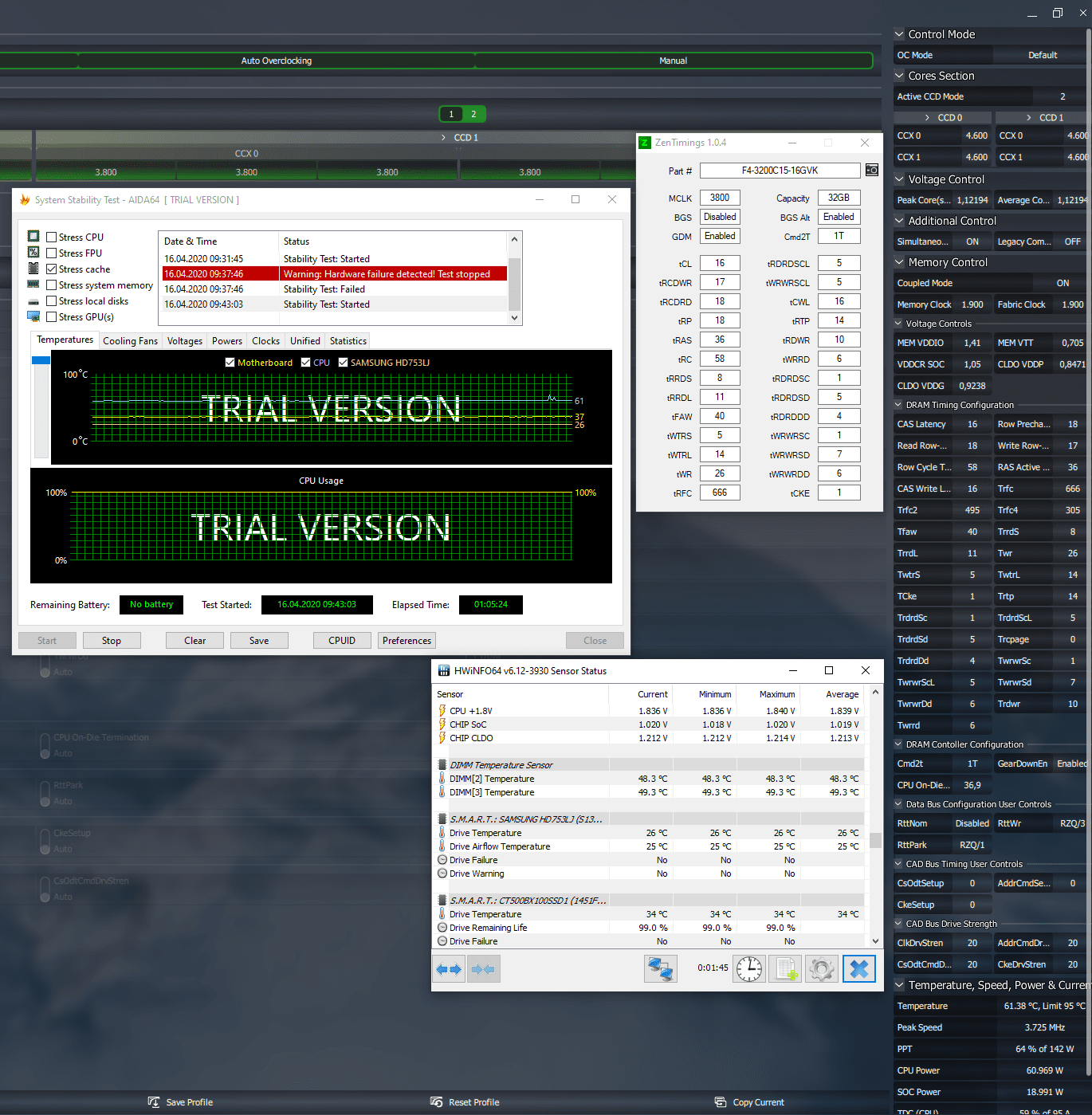This screenshot has width=1092, height=1115.
Task: Collapse the Additional Control section
Action: click(x=899, y=221)
